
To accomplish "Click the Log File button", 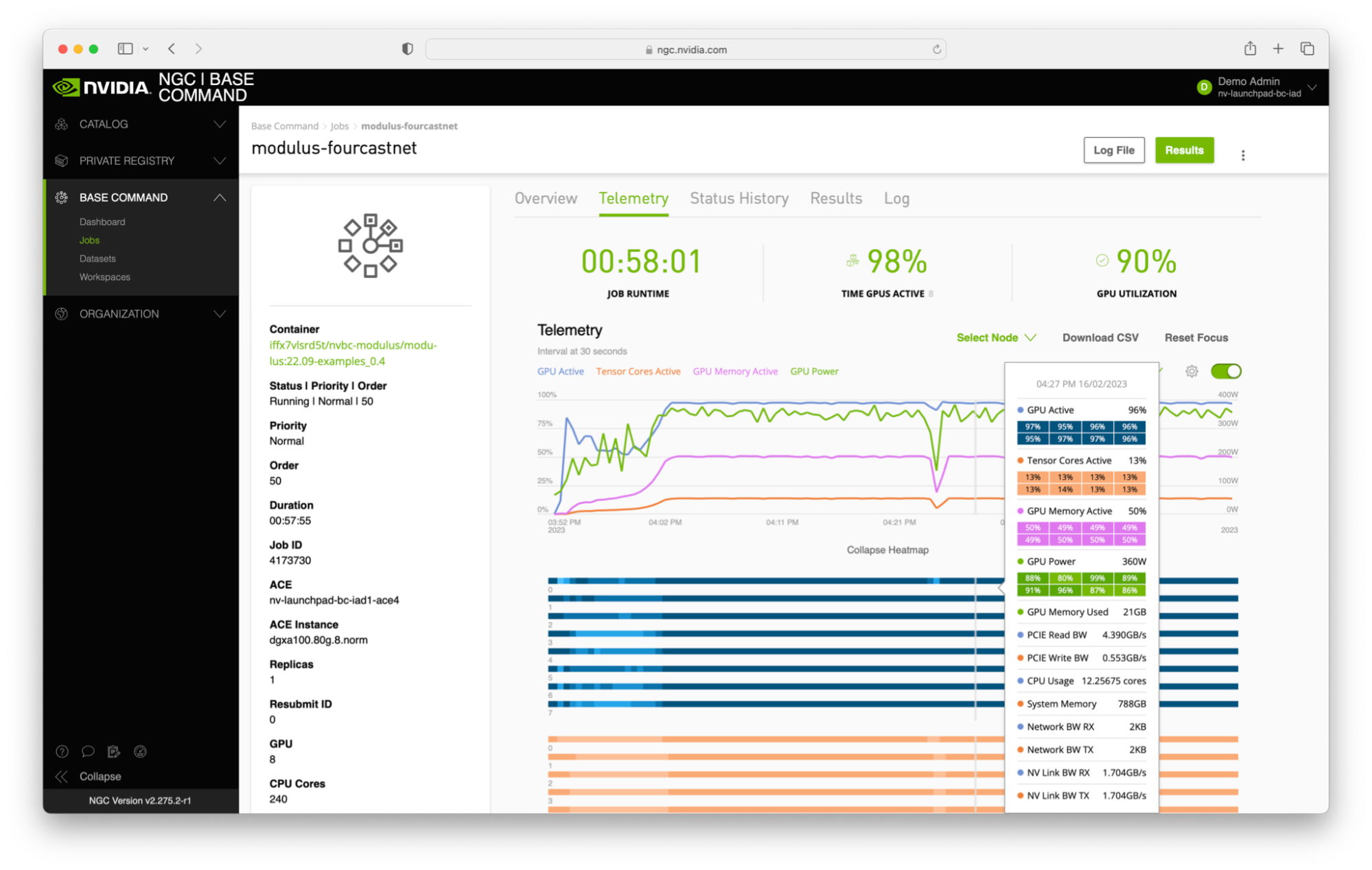I will tap(1114, 150).
